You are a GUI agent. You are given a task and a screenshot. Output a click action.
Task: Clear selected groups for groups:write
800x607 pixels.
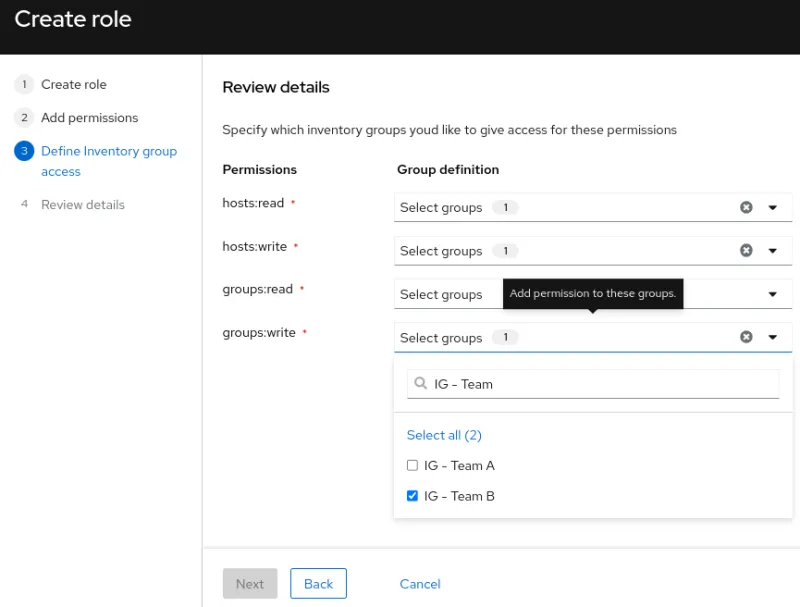pos(746,337)
